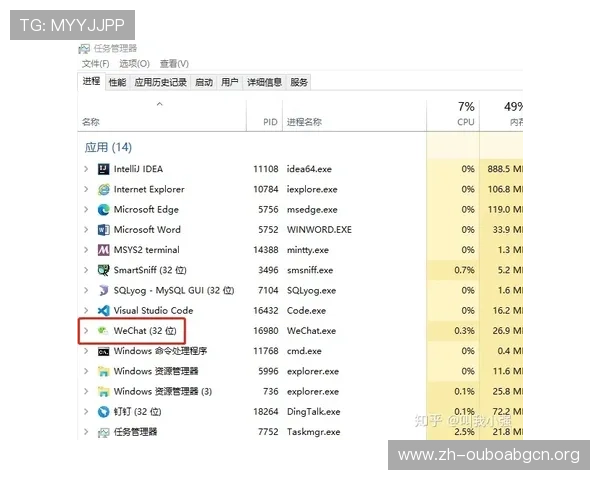The height and width of the screenshot is (480, 600).
Task: Expand the SmartSniff process group
Action: click(x=86, y=270)
